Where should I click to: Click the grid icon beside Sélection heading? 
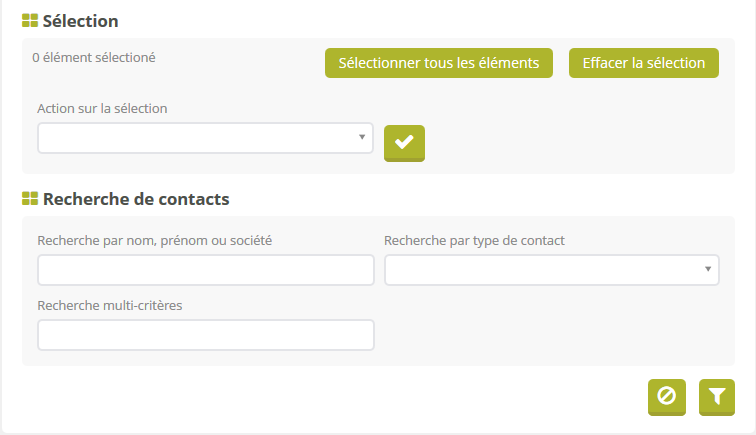(30, 21)
